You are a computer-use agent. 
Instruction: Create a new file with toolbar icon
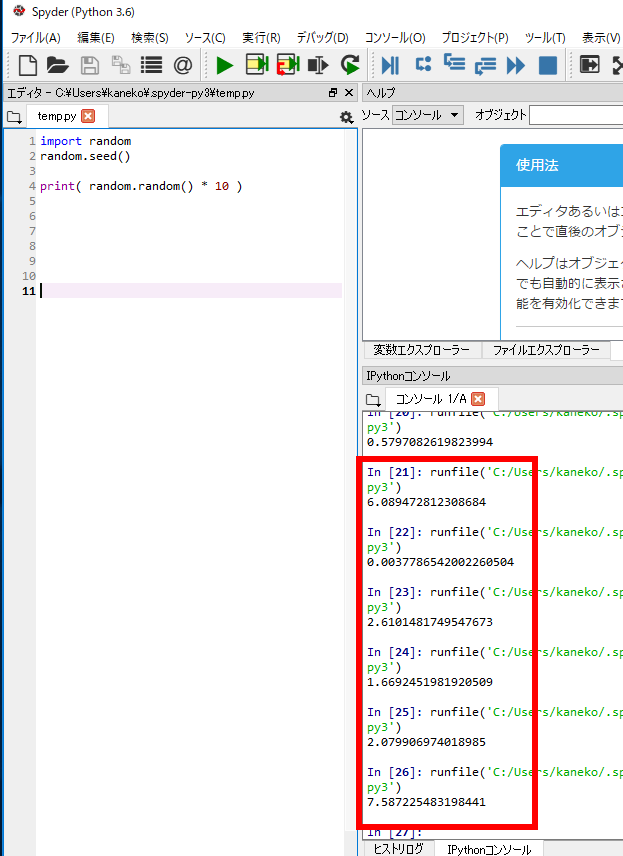(x=27, y=65)
